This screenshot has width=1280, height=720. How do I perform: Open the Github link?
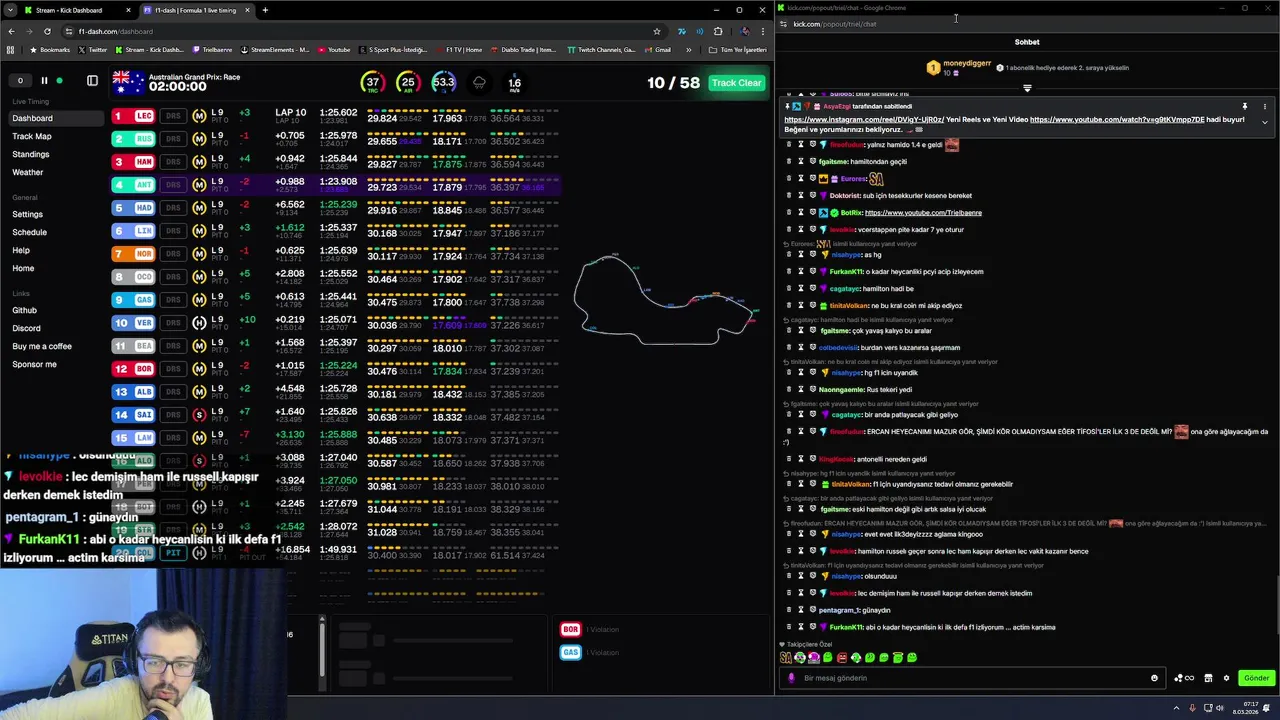pyautogui.click(x=24, y=310)
